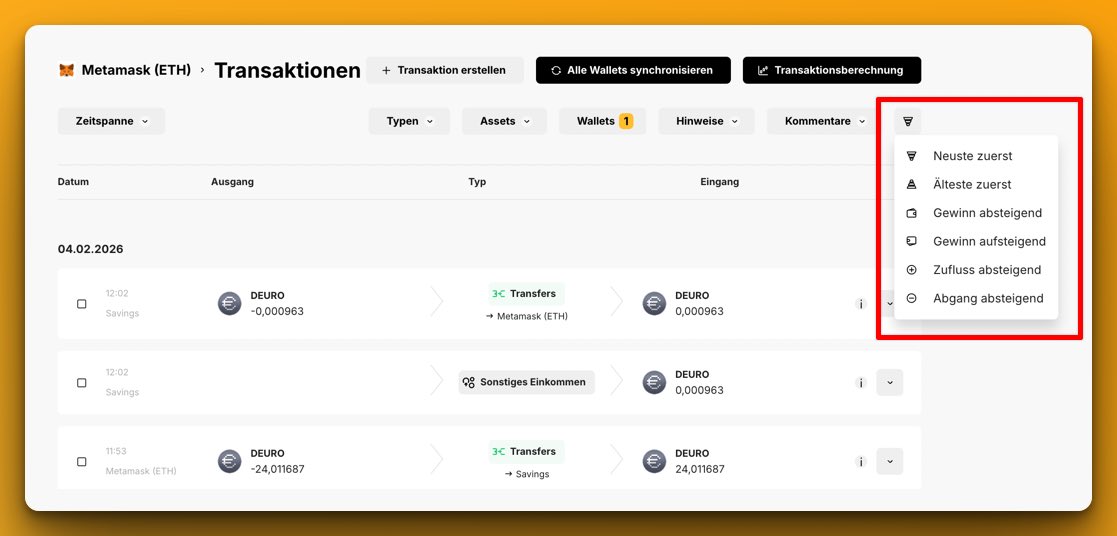Viewport: 1117px width, 536px height.
Task: Tick checkbox of 11:53 Metamask (ETH) row
Action: tap(82, 462)
